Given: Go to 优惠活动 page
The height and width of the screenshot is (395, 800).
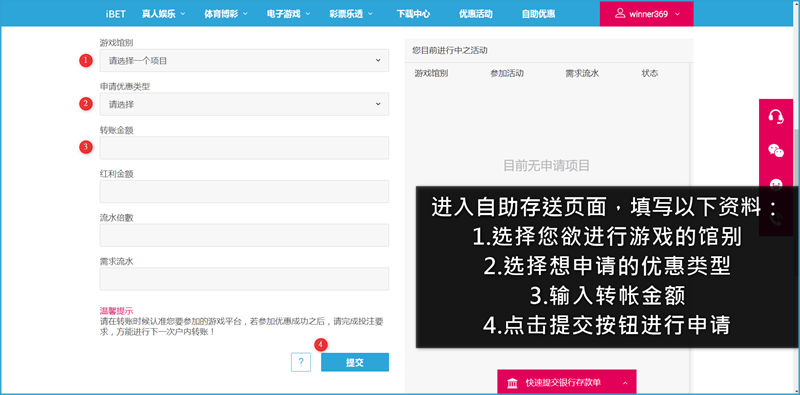Looking at the screenshot, I should (x=476, y=14).
